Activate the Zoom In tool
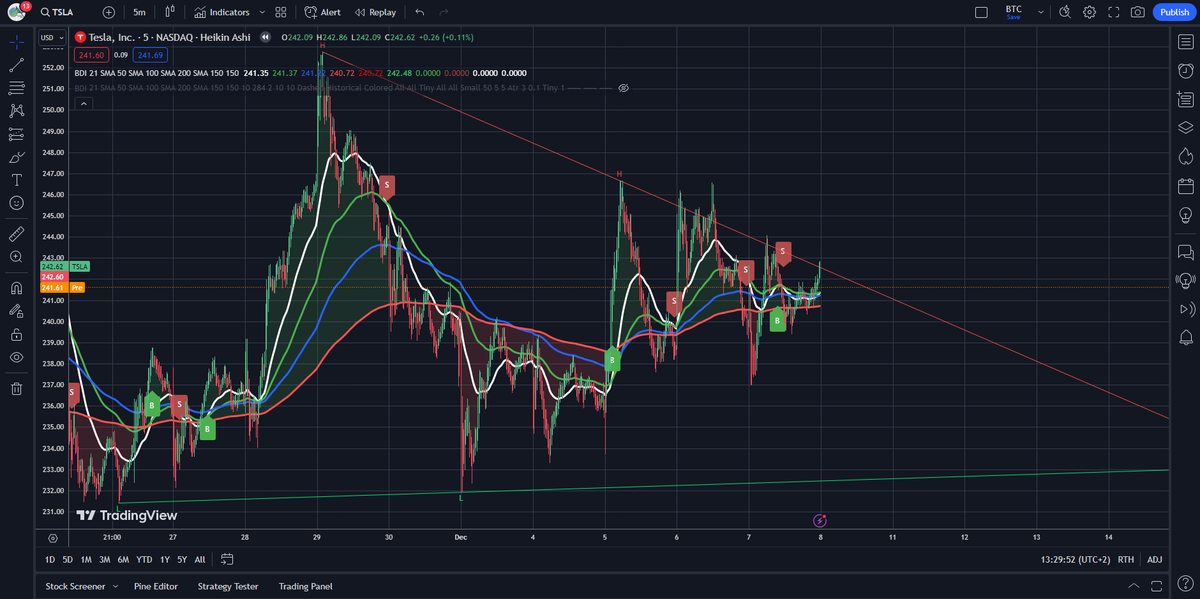The image size is (1200, 599). pos(16,257)
